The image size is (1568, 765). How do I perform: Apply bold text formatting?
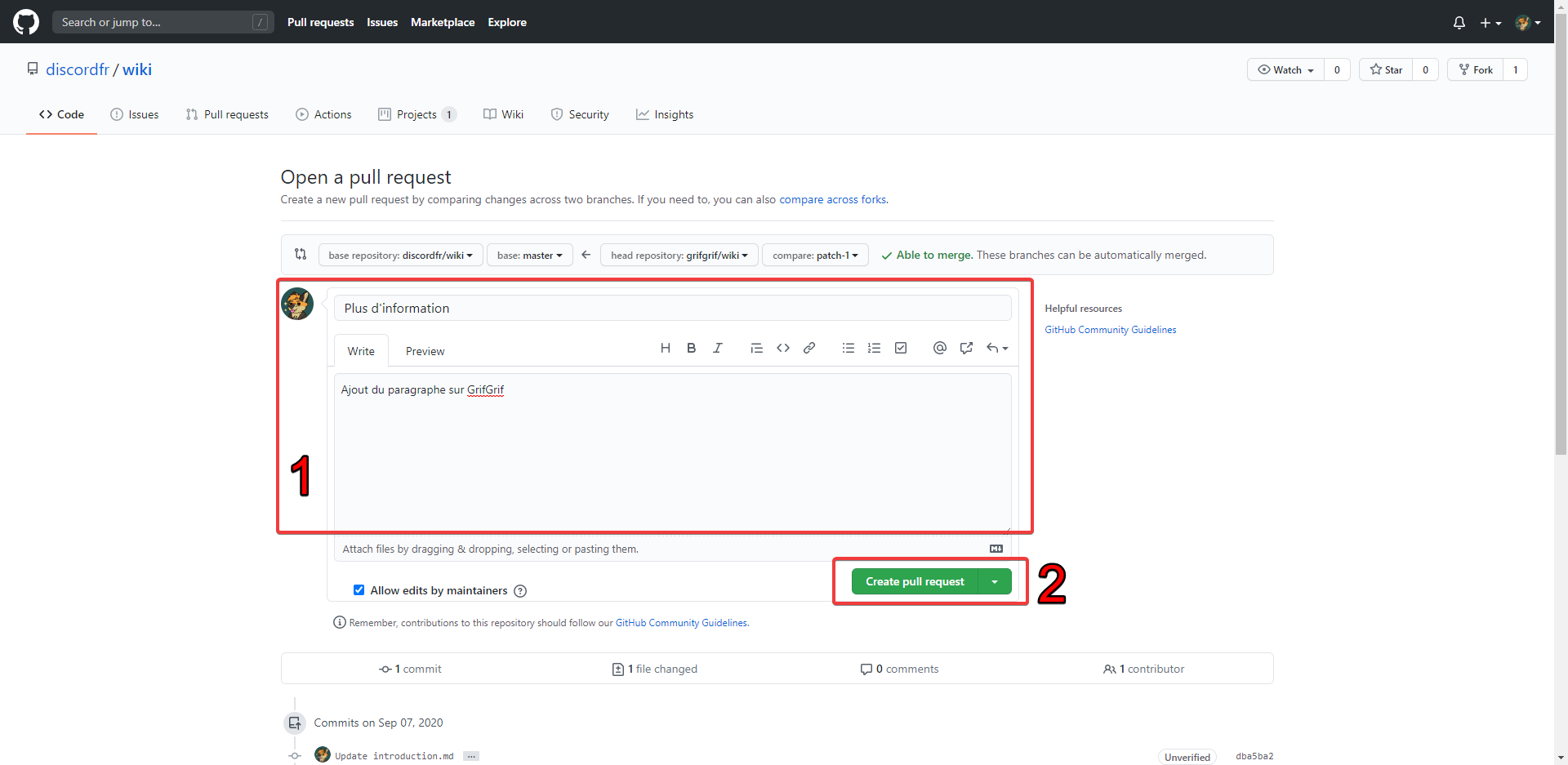pyautogui.click(x=692, y=348)
